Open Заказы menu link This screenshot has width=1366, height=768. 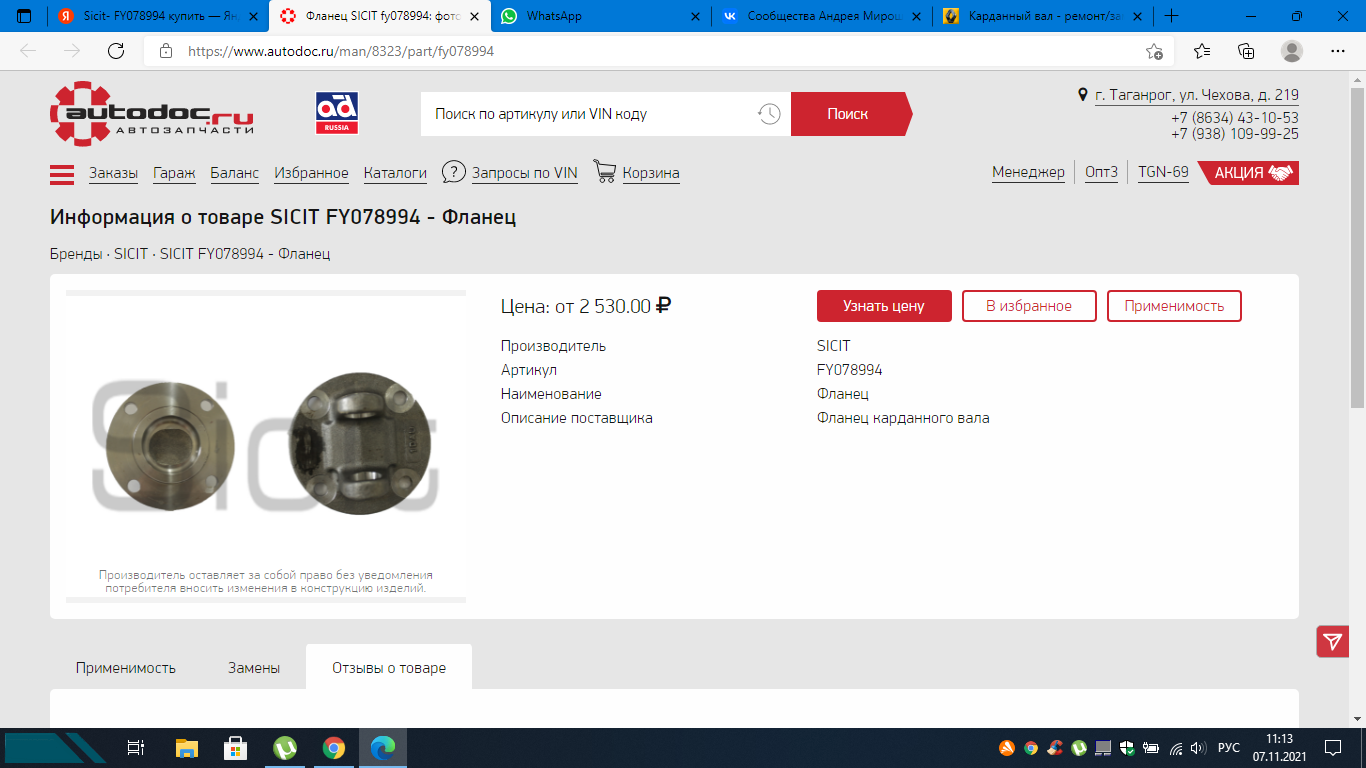(x=113, y=173)
